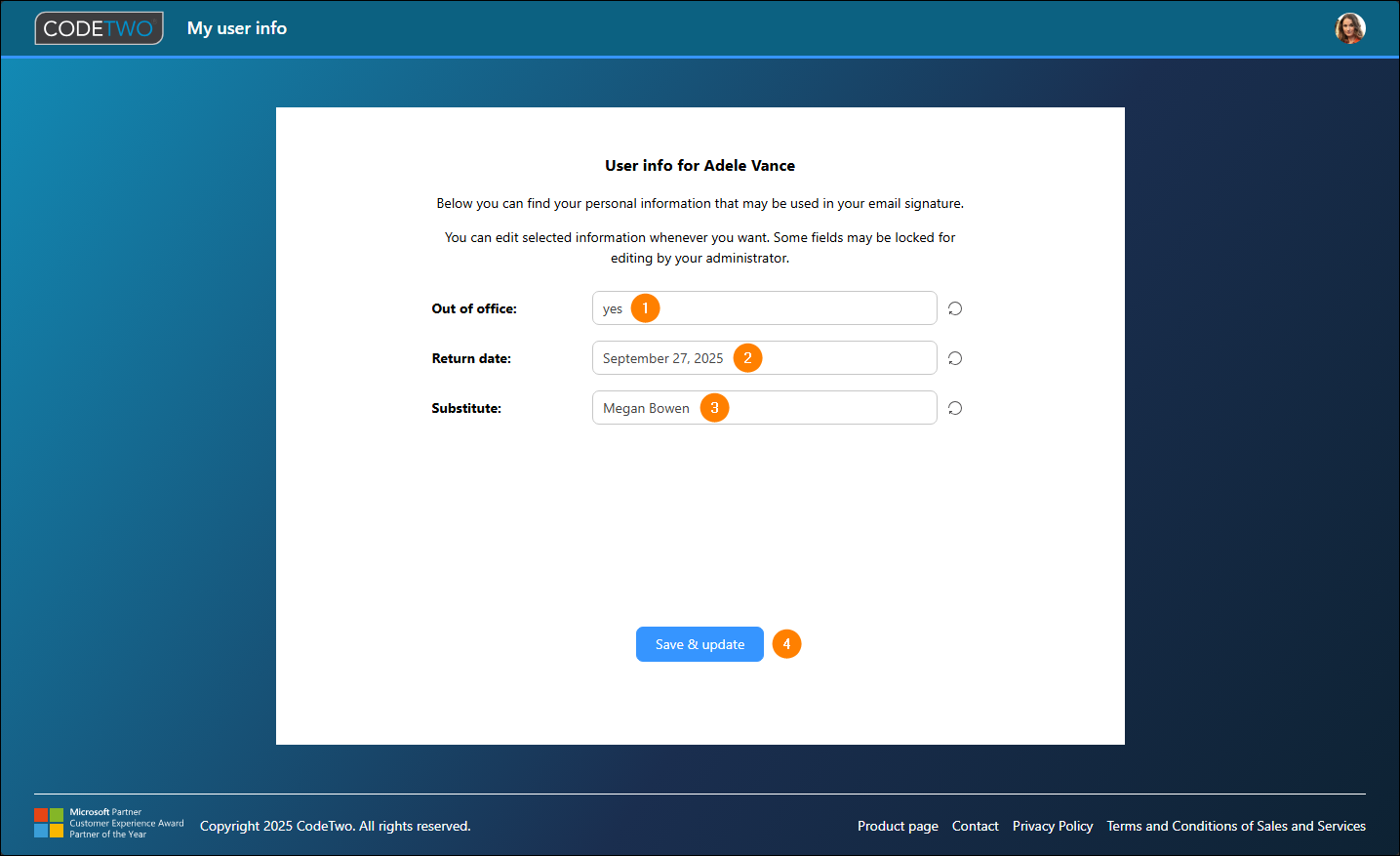
Task: Open the user profile avatar menu
Action: click(x=1349, y=28)
